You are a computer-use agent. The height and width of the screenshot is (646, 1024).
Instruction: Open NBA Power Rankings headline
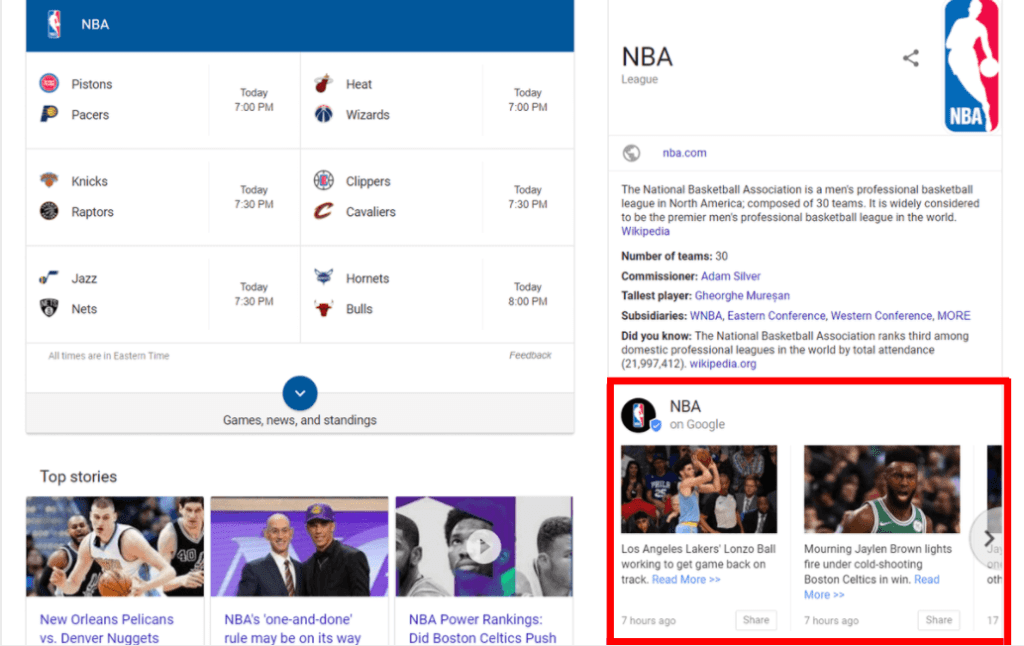click(483, 628)
